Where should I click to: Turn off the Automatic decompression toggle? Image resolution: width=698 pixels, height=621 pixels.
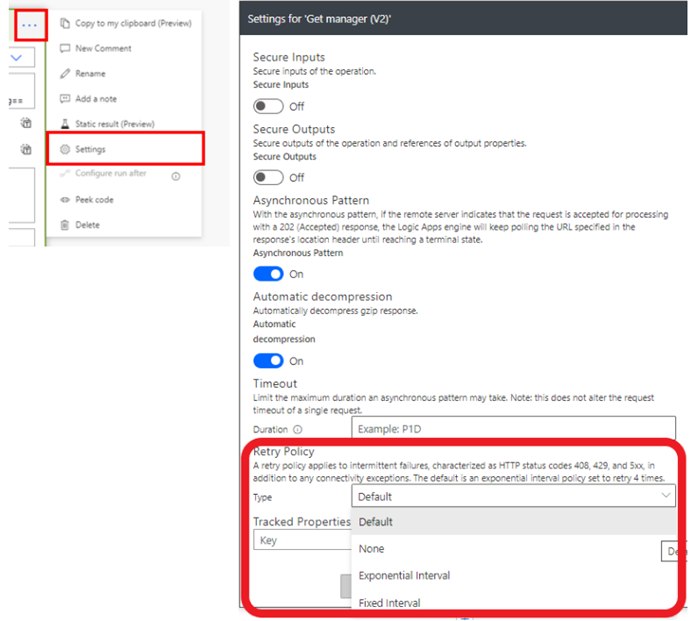tap(268, 361)
